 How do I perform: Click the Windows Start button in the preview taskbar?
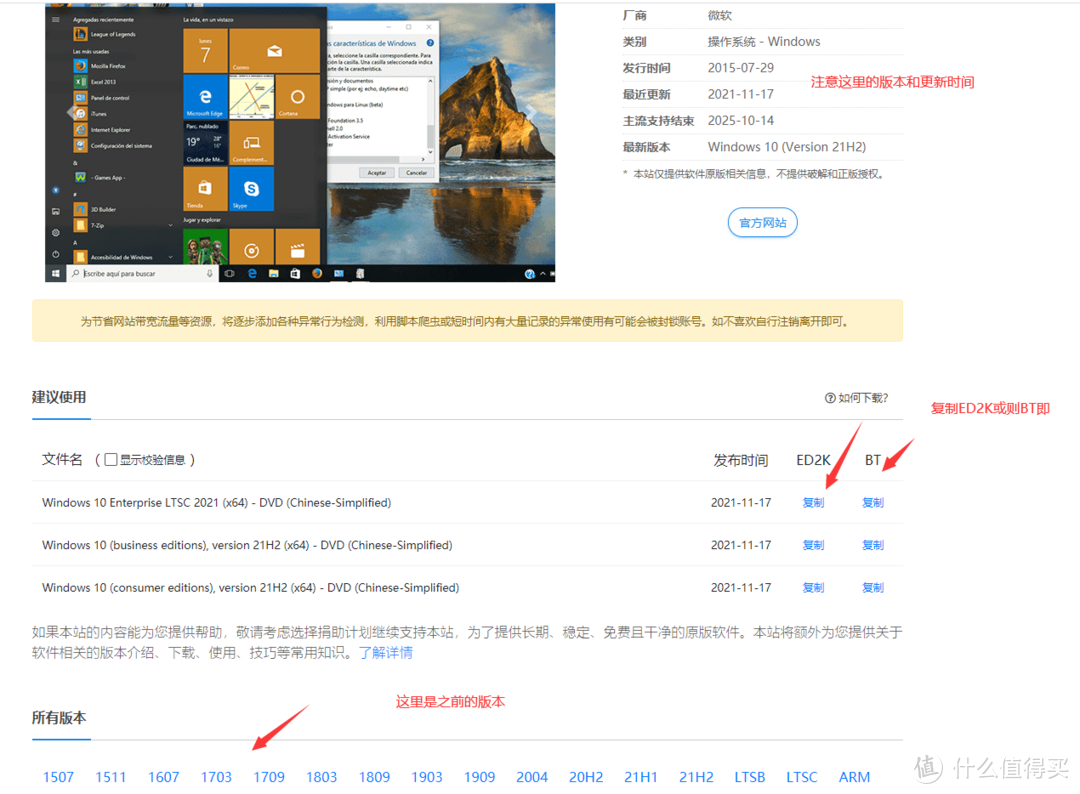tap(56, 273)
